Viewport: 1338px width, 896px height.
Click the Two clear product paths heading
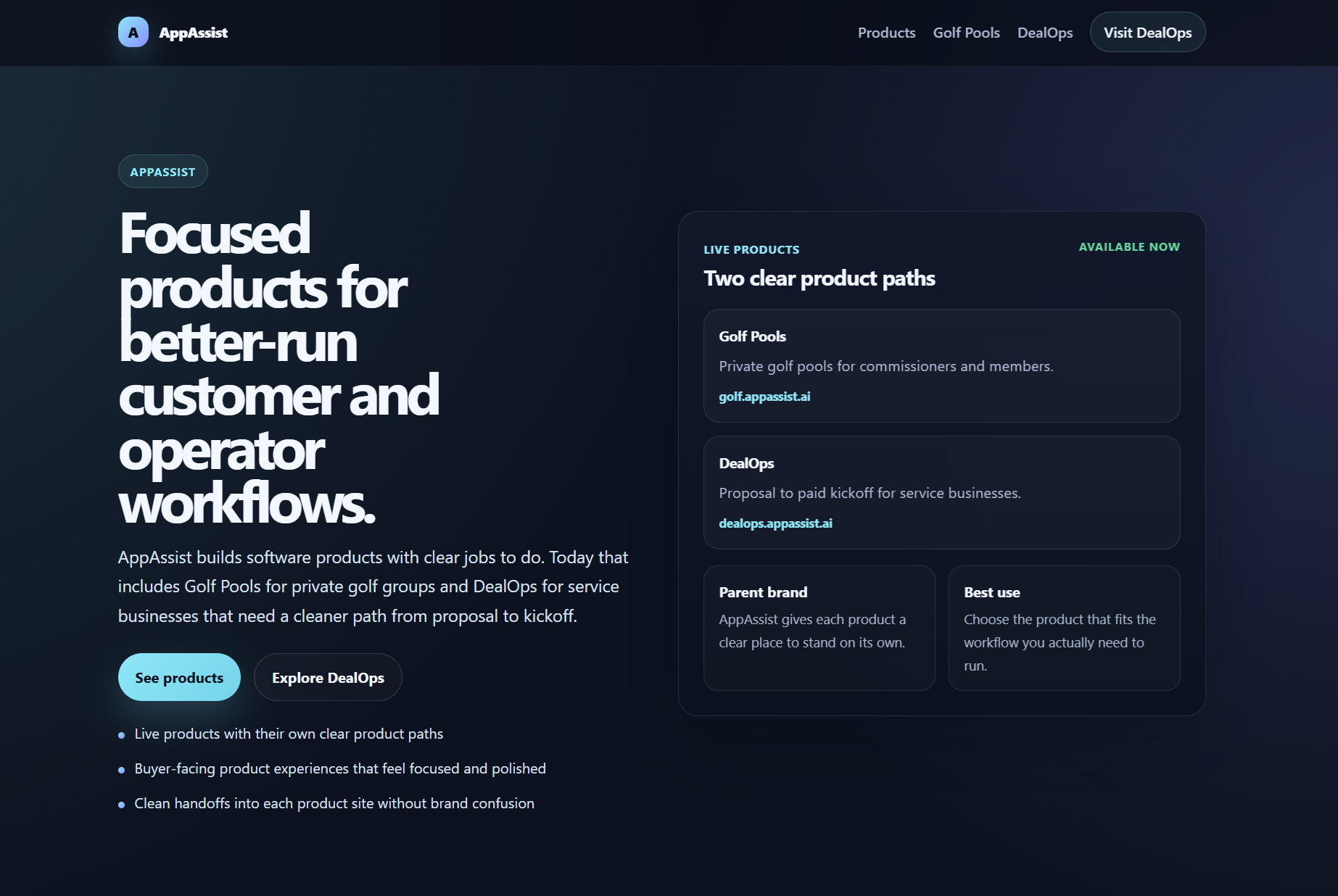tap(819, 278)
